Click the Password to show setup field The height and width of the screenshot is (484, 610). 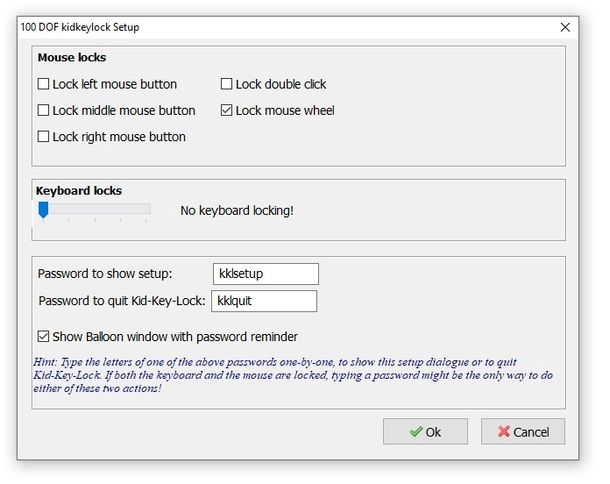(266, 274)
